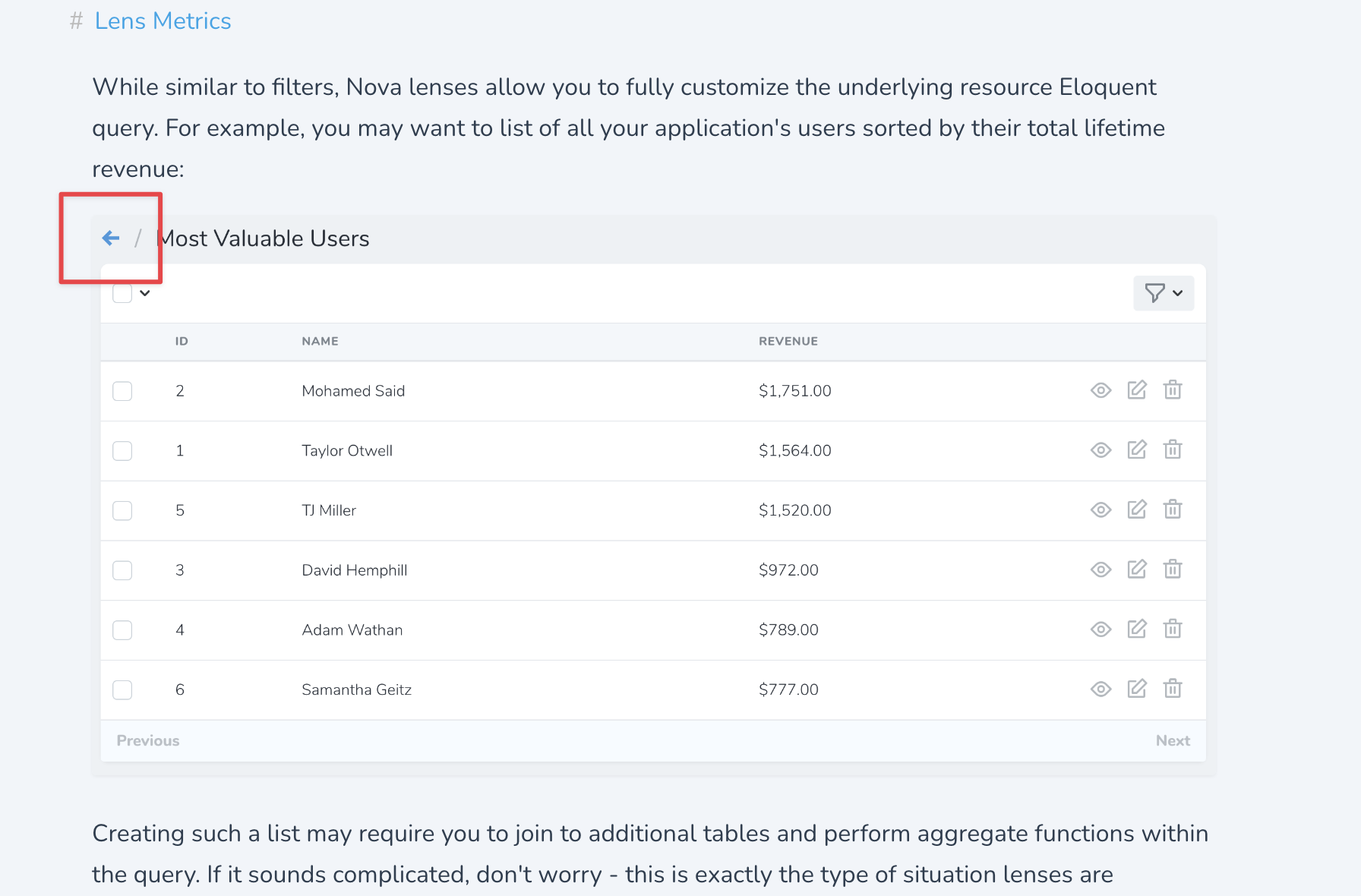Toggle the select-all checkbox in table toolbar

[x=122, y=294]
